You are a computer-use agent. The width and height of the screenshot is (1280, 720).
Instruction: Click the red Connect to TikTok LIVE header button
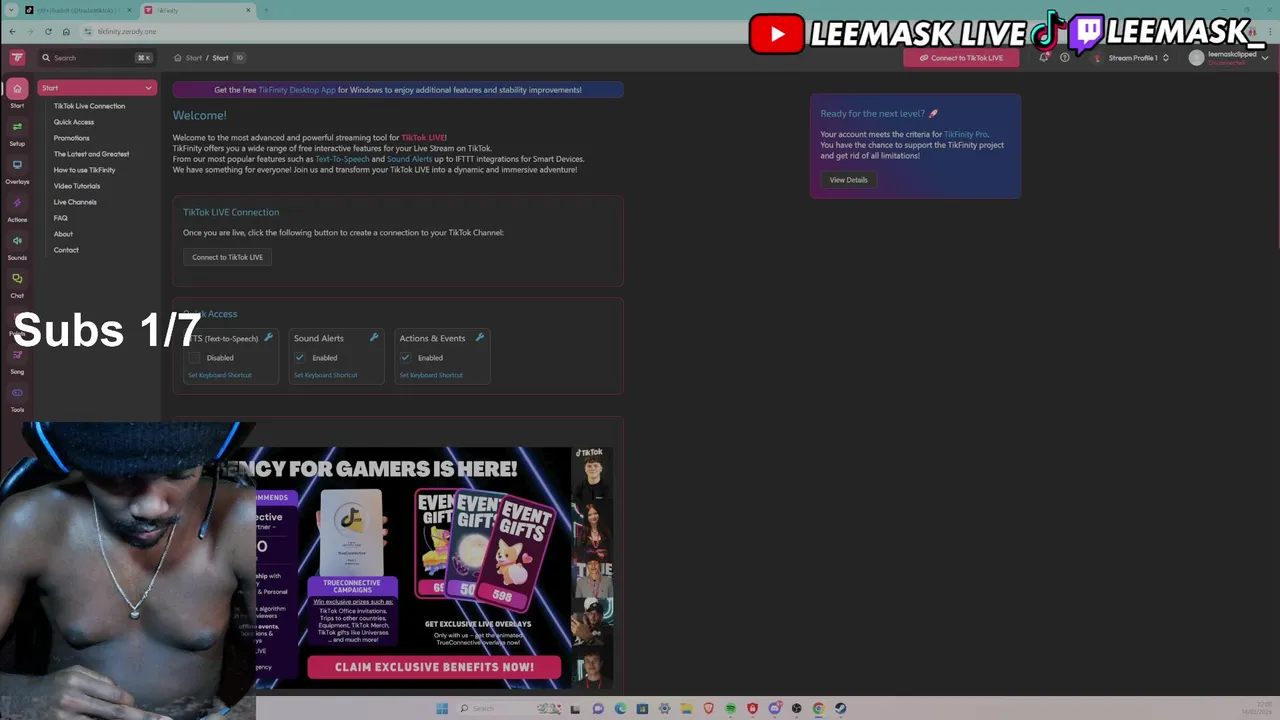(961, 58)
